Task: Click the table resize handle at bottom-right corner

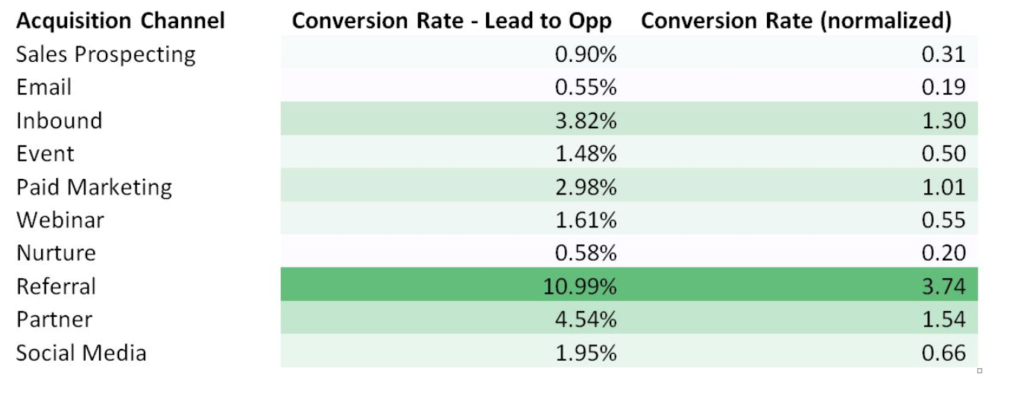Action: click(x=980, y=371)
